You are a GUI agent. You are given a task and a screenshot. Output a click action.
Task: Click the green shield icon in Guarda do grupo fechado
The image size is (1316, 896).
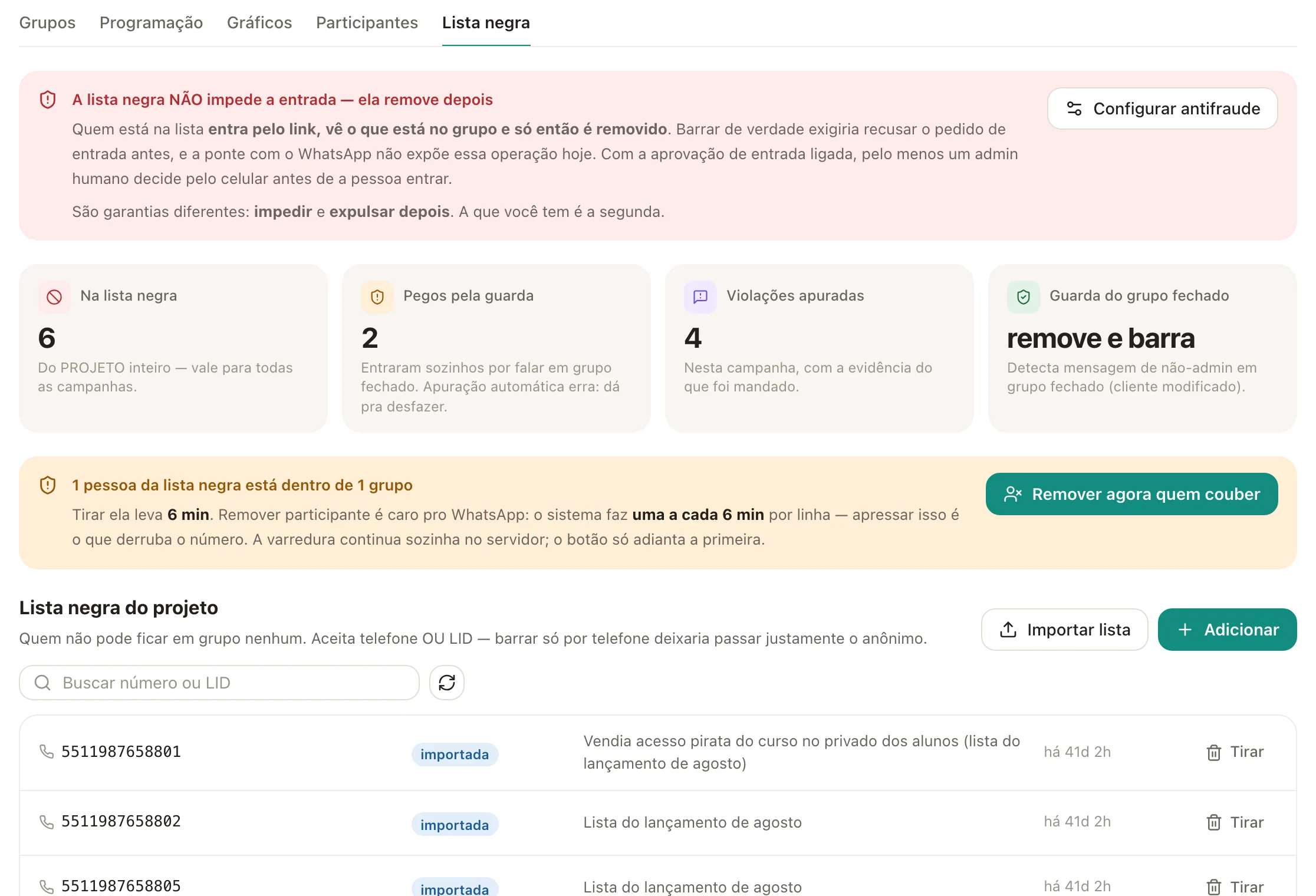(x=1024, y=297)
